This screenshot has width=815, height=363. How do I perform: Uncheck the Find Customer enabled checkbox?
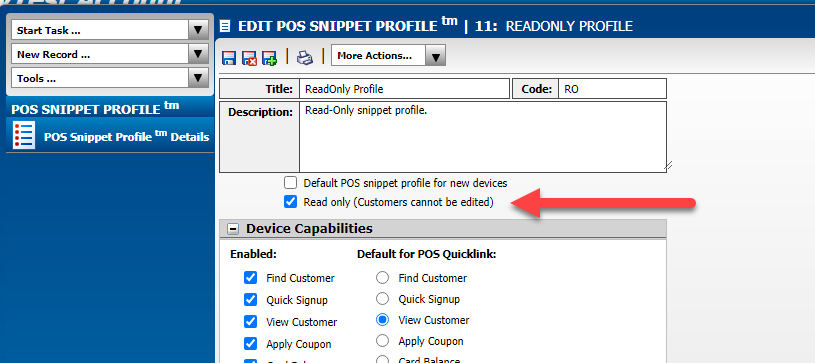[251, 278]
